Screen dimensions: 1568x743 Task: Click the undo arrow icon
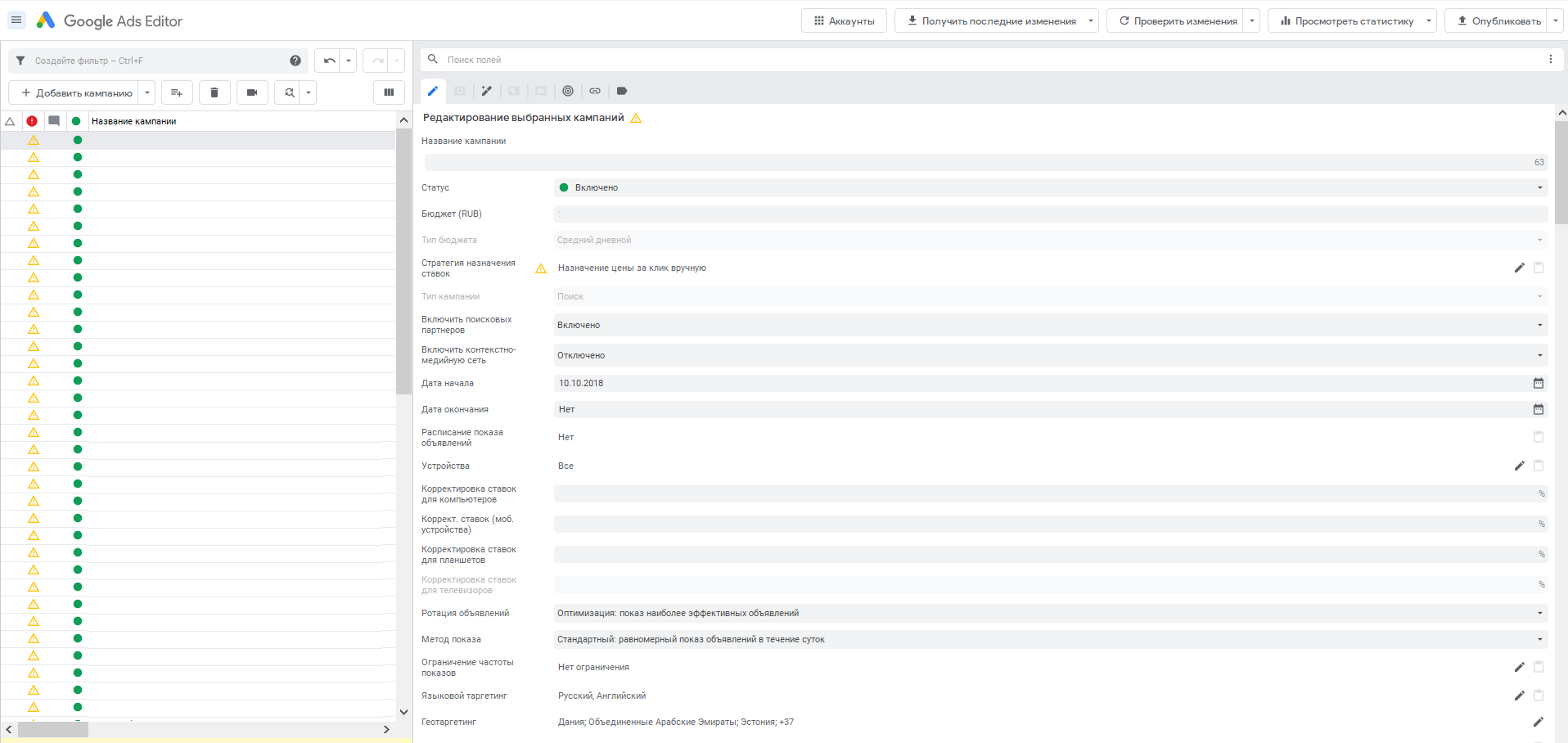point(329,61)
